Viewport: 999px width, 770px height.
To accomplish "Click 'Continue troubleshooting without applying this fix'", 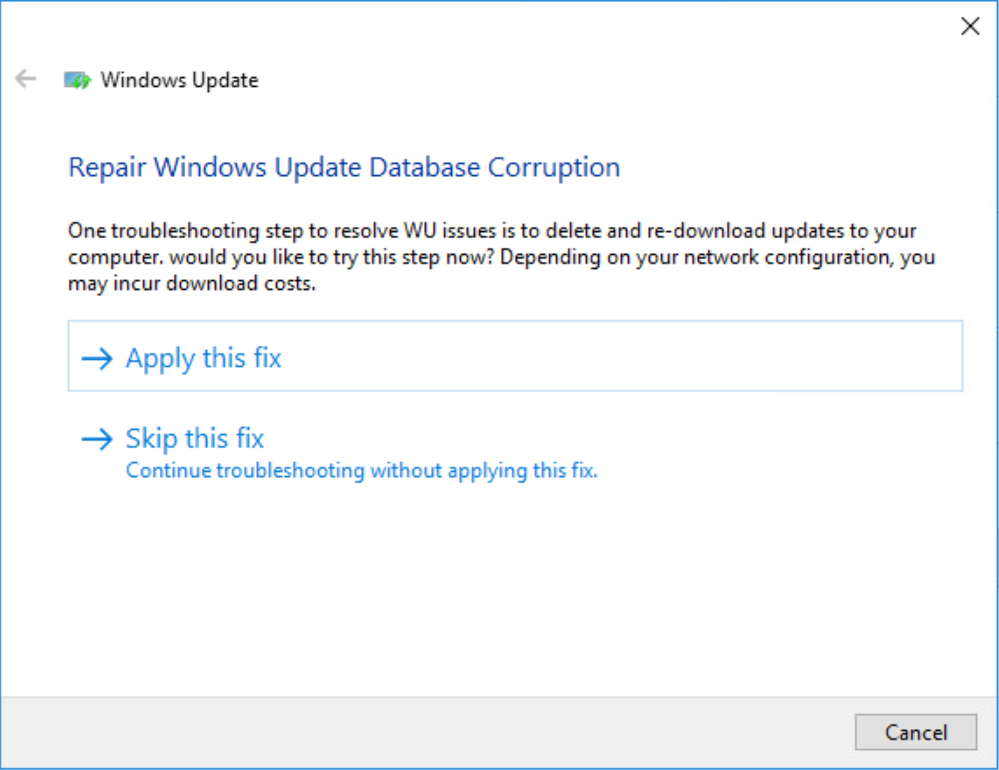I will (361, 471).
